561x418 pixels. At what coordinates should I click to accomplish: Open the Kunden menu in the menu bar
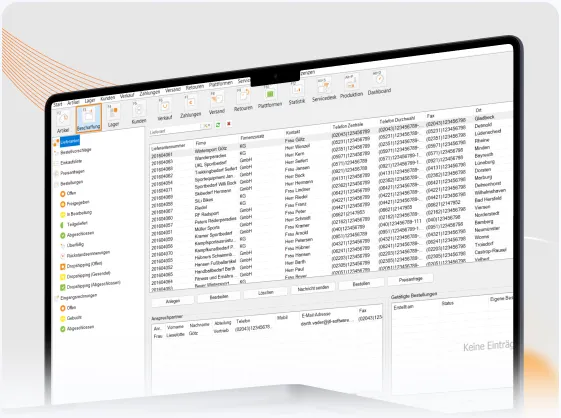pos(107,98)
